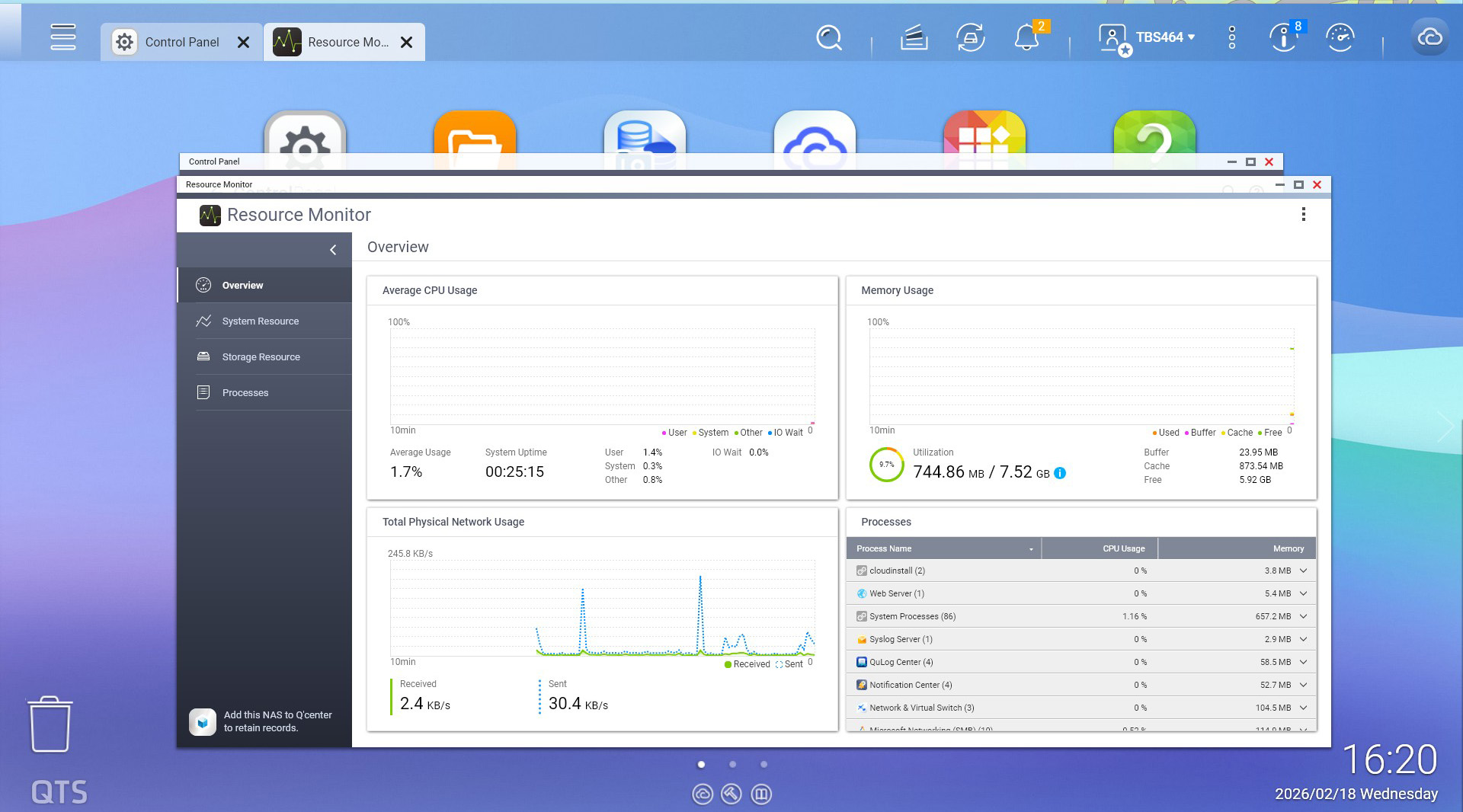Open the notifications bell
1463x812 pixels.
pos(1026,37)
